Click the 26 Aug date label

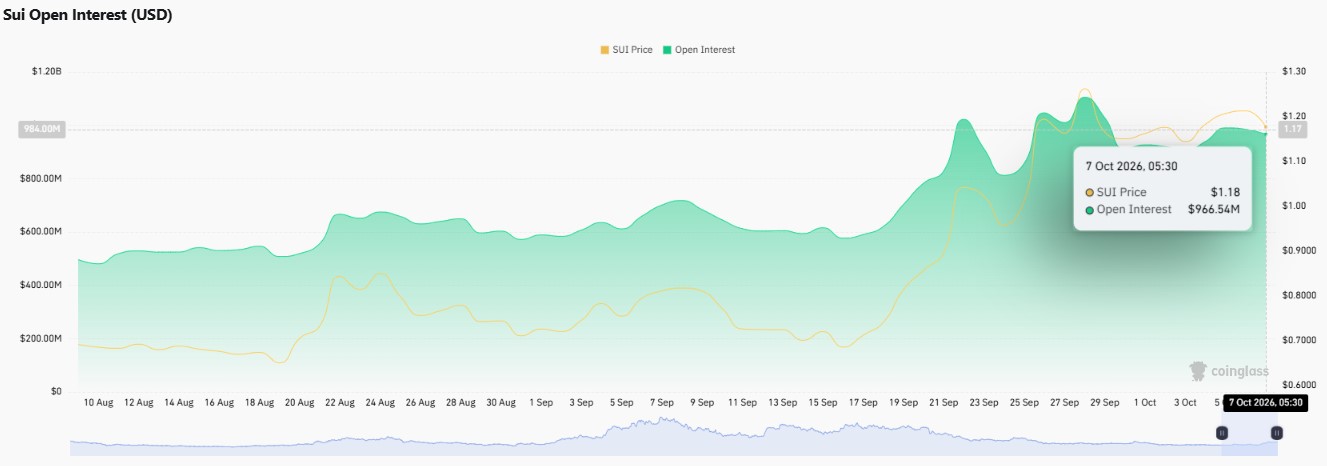[420, 403]
